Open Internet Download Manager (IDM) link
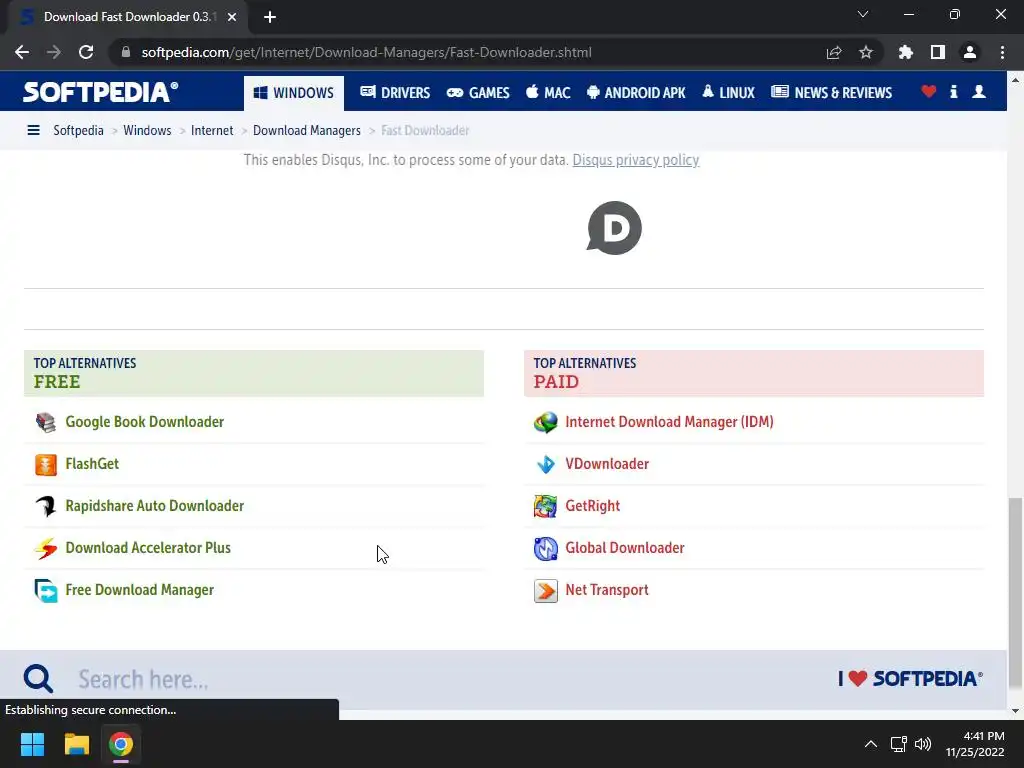This screenshot has height=768, width=1024. pyautogui.click(x=669, y=422)
